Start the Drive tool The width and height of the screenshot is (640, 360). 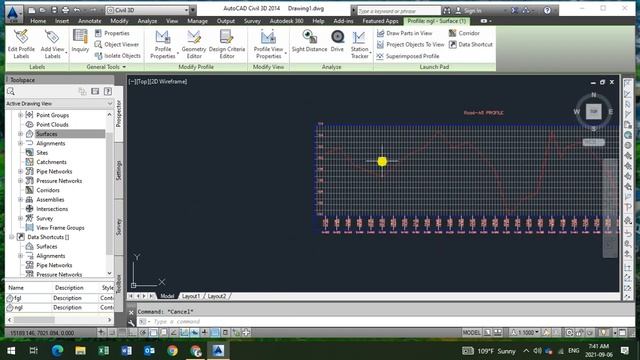pyautogui.click(x=337, y=41)
